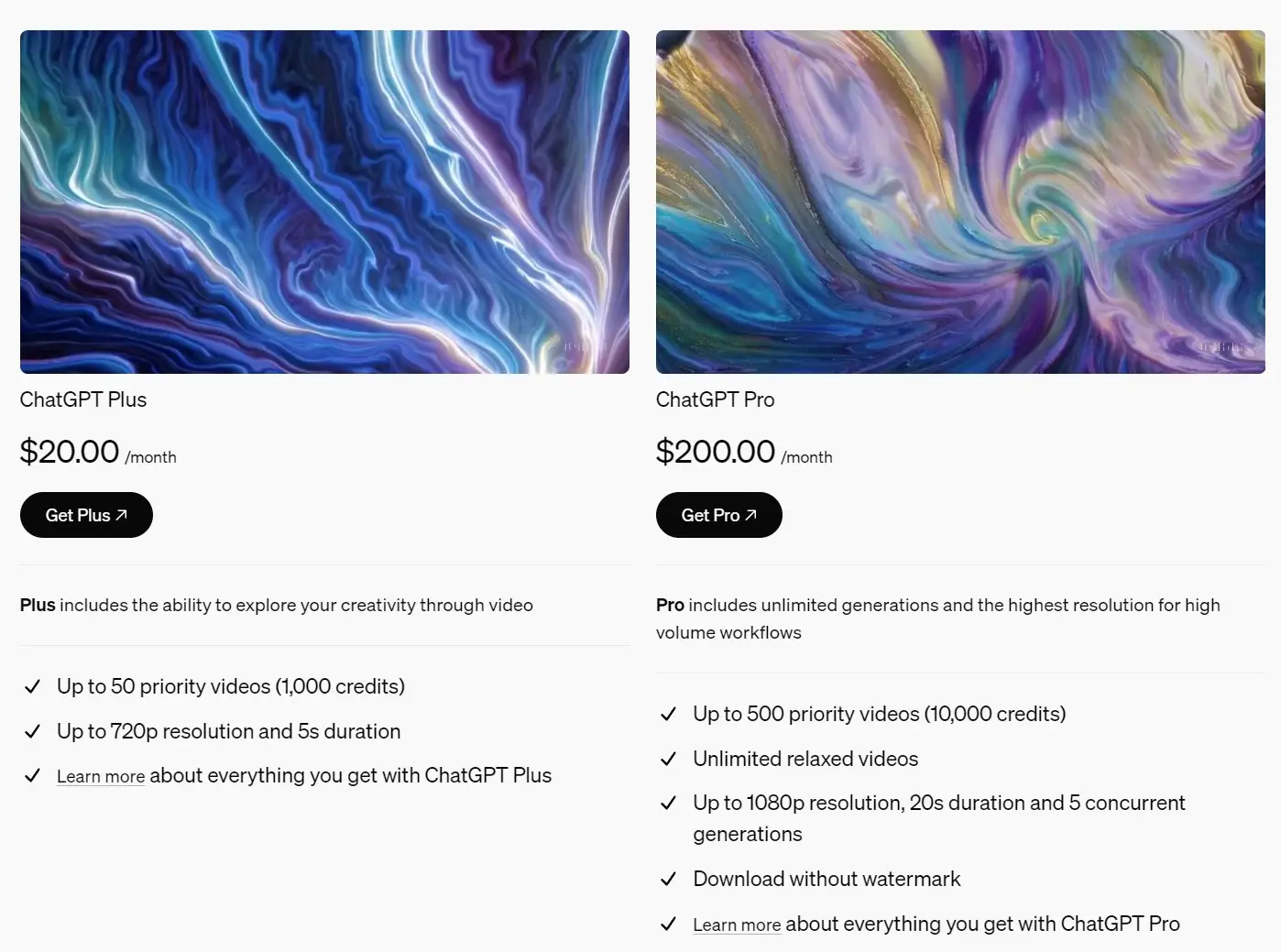Open Learn more link for ChatGPT Pro
The image size is (1281, 952).
(737, 925)
